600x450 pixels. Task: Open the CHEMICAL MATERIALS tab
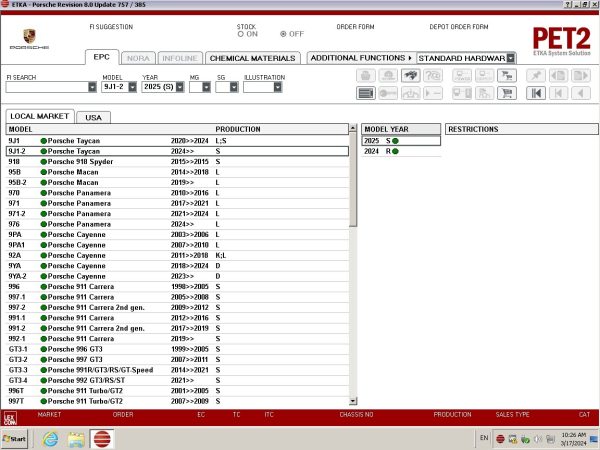[253, 58]
